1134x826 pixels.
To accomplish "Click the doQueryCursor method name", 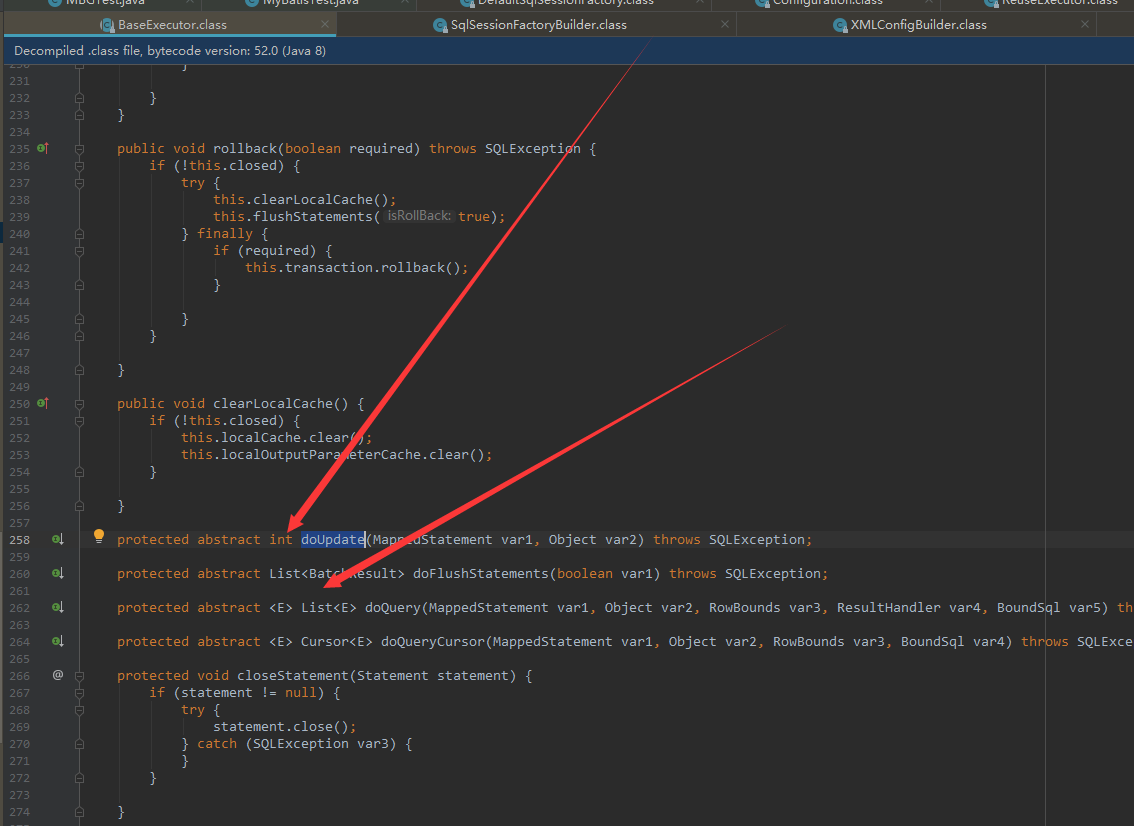I will (433, 642).
